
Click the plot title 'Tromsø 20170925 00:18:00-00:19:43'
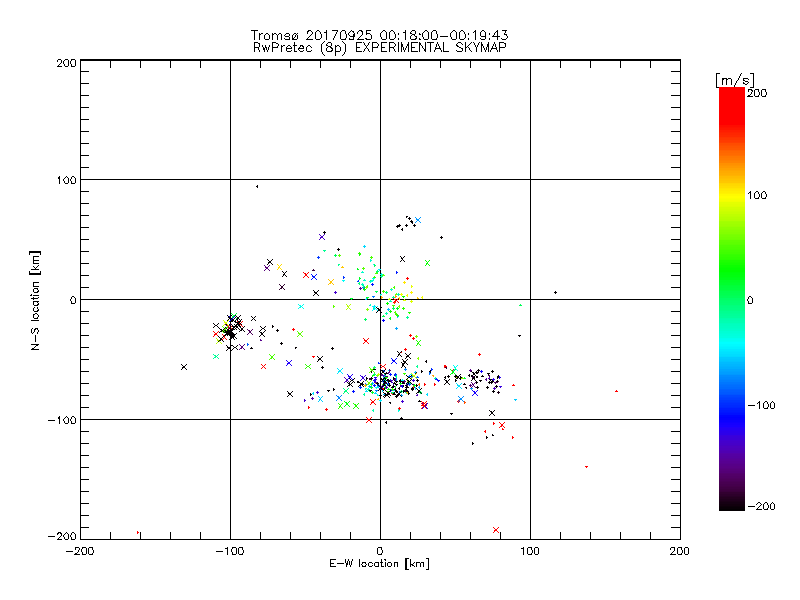coord(379,35)
